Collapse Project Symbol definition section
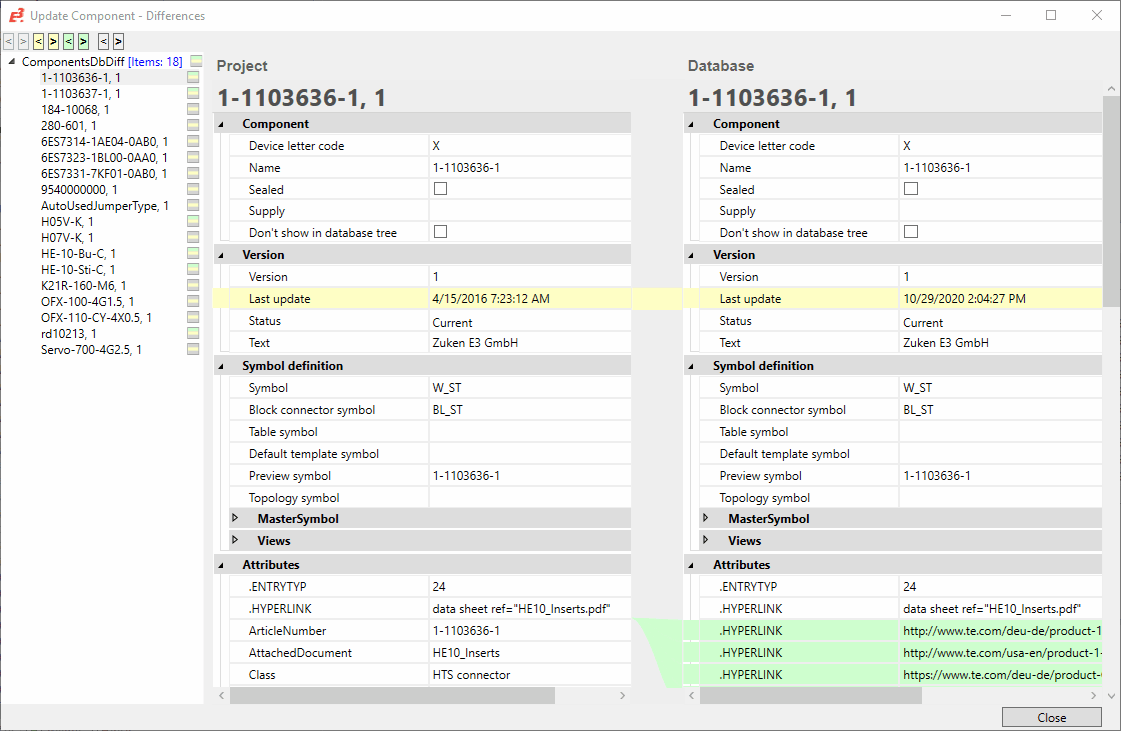The height and width of the screenshot is (731, 1121). [x=221, y=366]
